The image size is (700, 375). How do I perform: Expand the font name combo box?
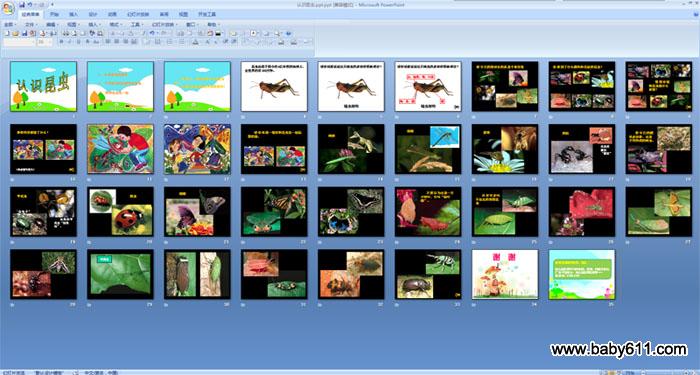coord(19,42)
